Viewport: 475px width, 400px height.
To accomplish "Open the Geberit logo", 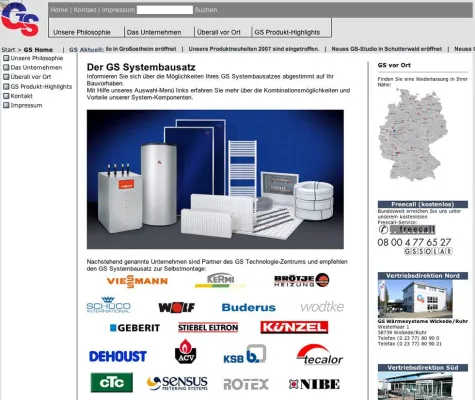I will coord(135,328).
